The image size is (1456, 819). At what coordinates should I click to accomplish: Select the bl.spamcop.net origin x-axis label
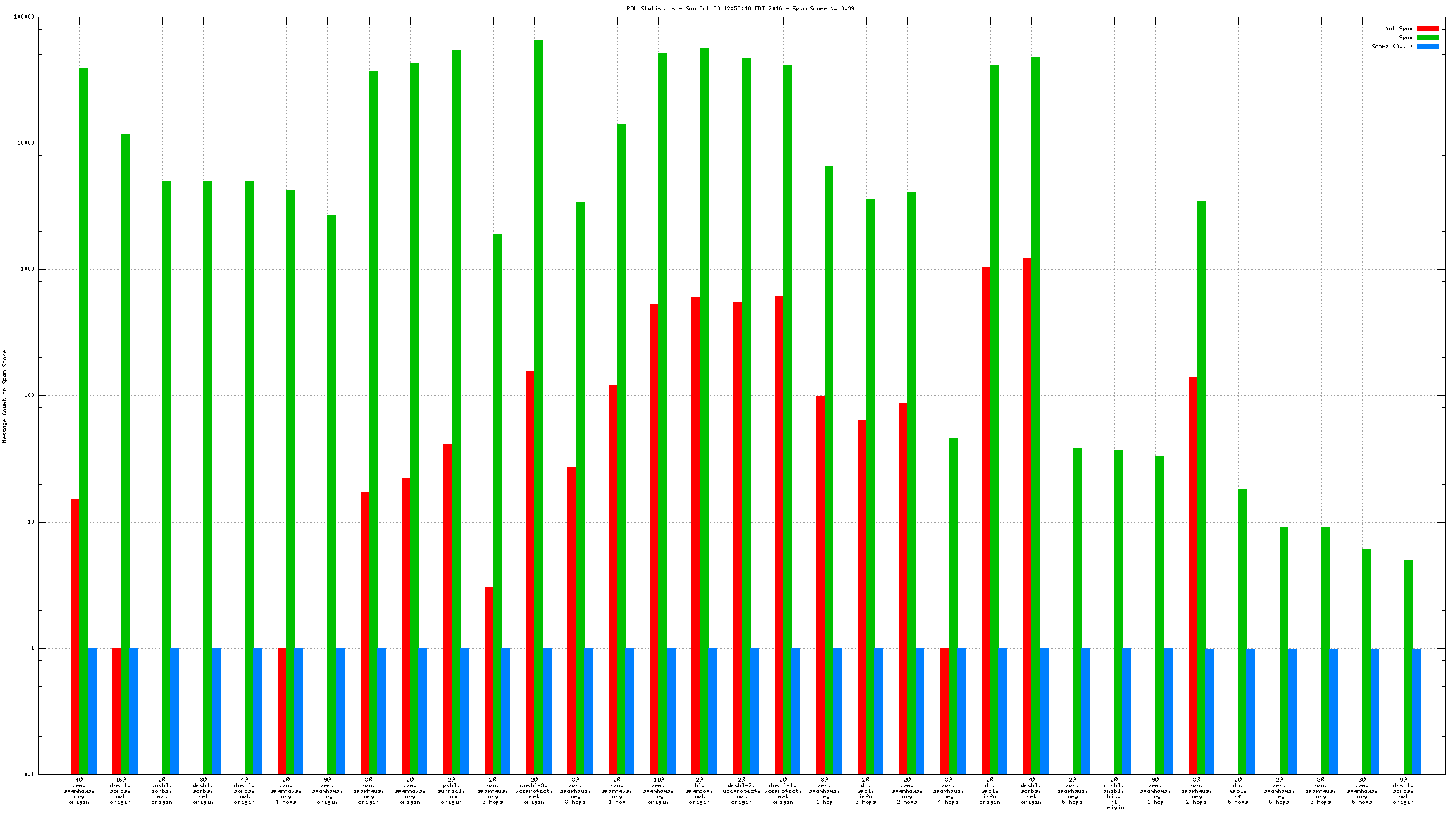700,791
